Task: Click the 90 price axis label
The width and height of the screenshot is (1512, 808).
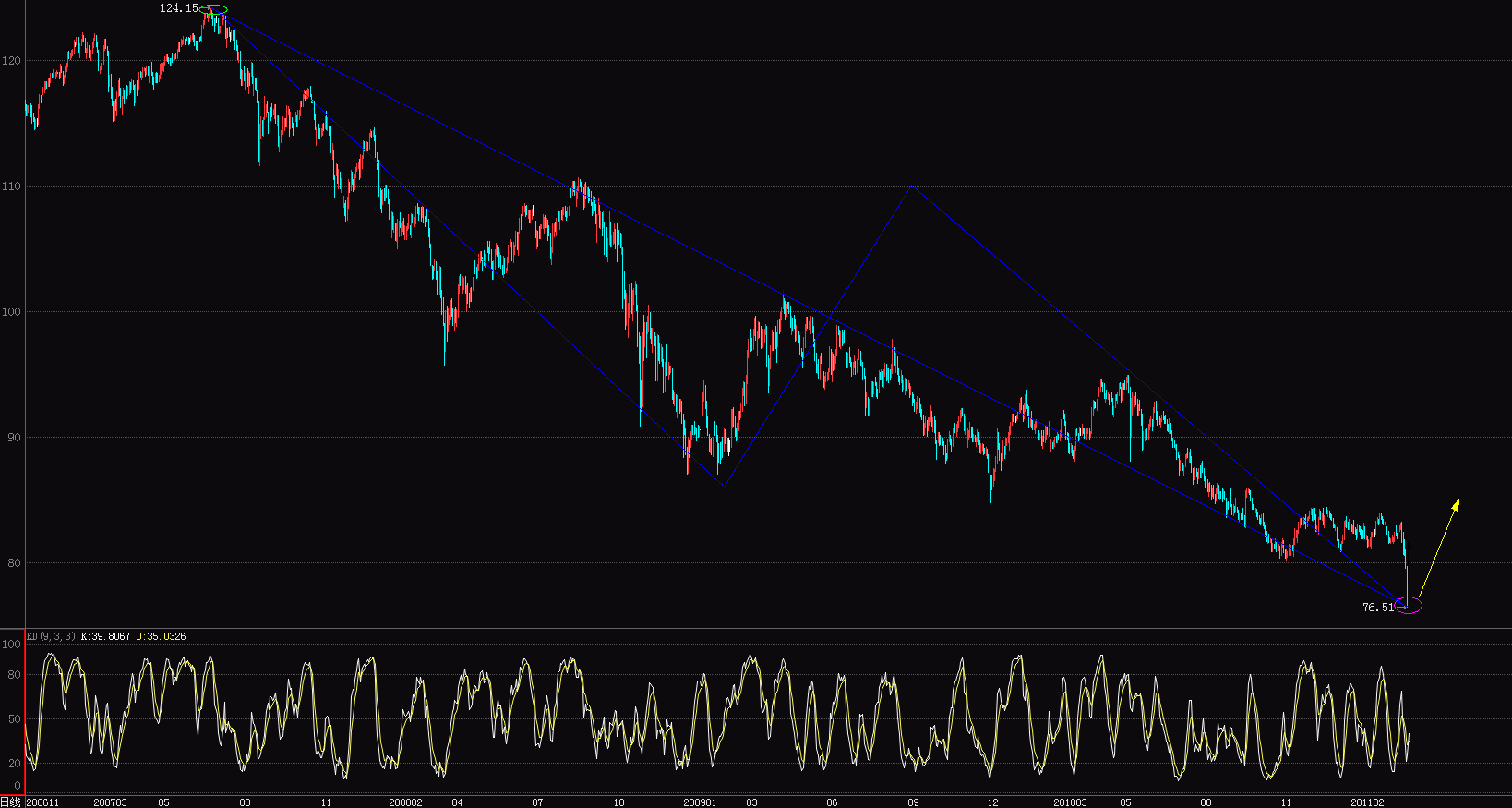Action: click(x=14, y=438)
